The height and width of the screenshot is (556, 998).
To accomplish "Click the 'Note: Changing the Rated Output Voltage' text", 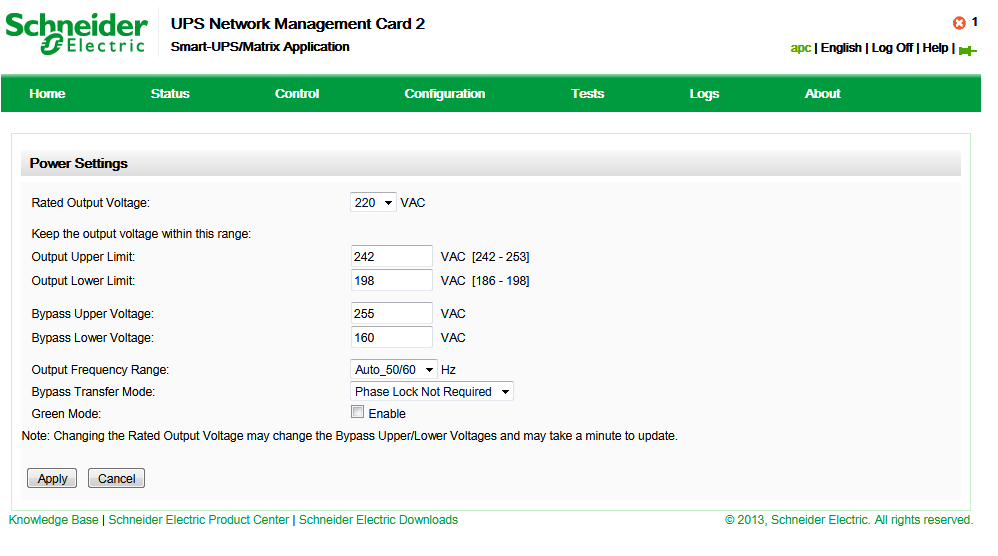I will tap(349, 436).
